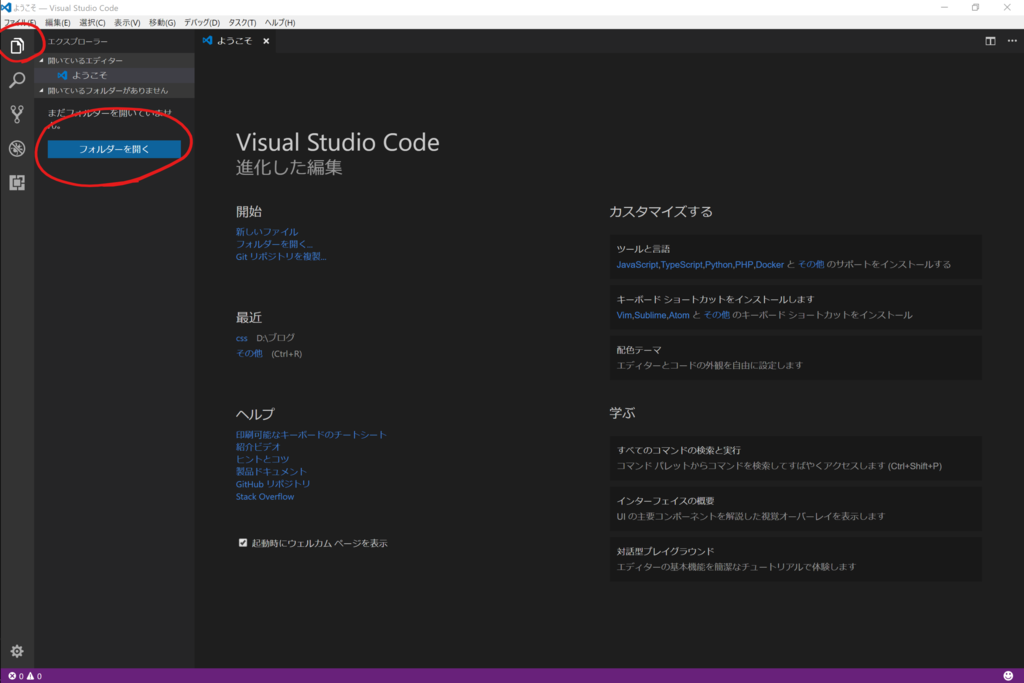
Task: Open the タスク(T) menu
Action: [x=242, y=22]
